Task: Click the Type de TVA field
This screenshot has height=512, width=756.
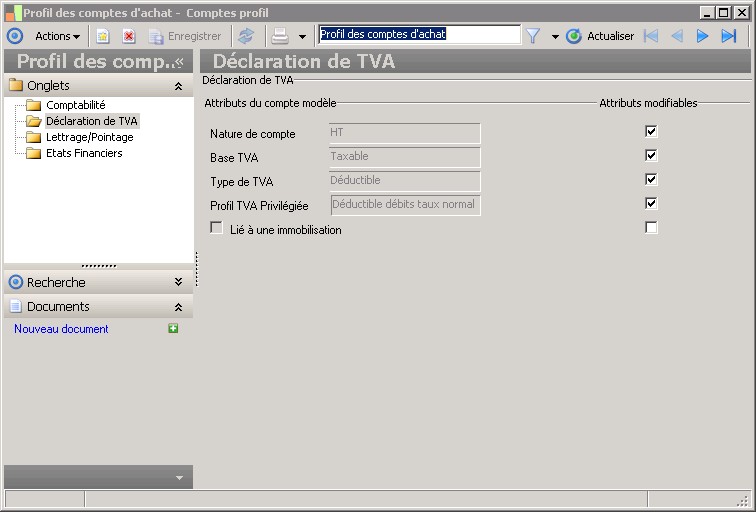Action: pos(405,181)
